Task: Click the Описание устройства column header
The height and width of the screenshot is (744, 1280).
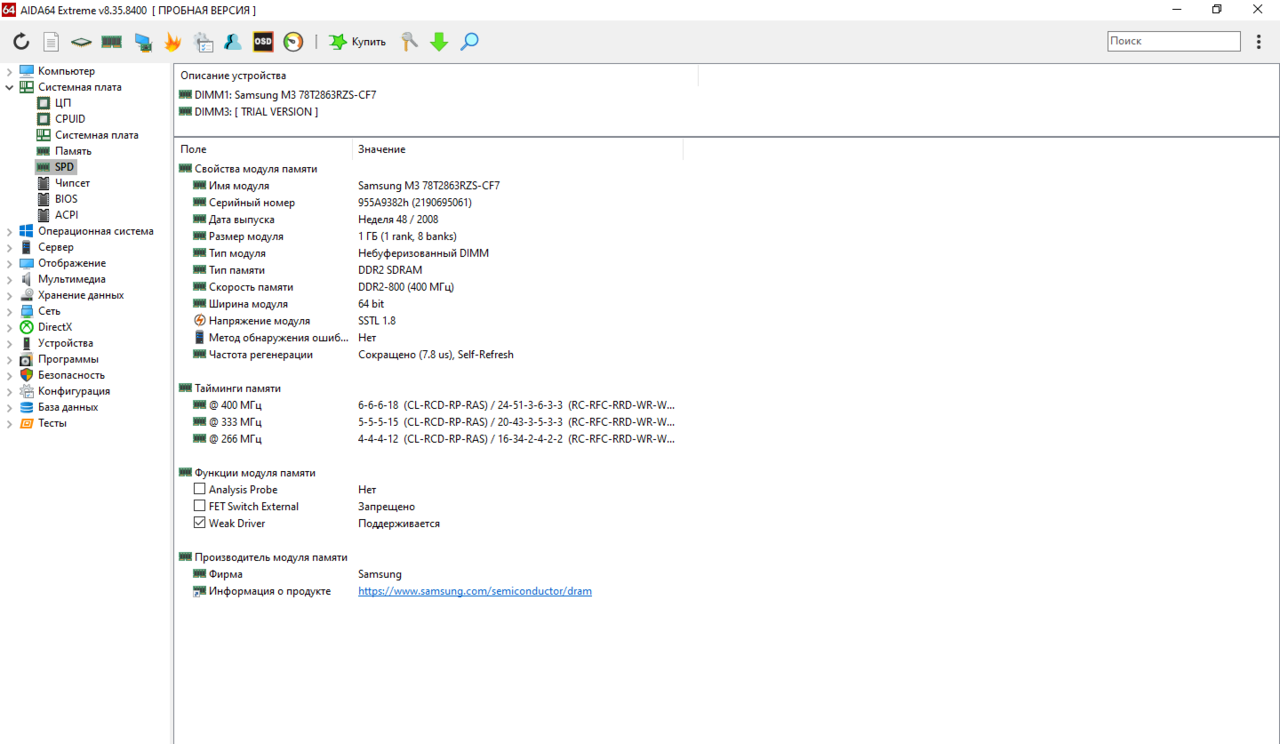Action: (436, 75)
